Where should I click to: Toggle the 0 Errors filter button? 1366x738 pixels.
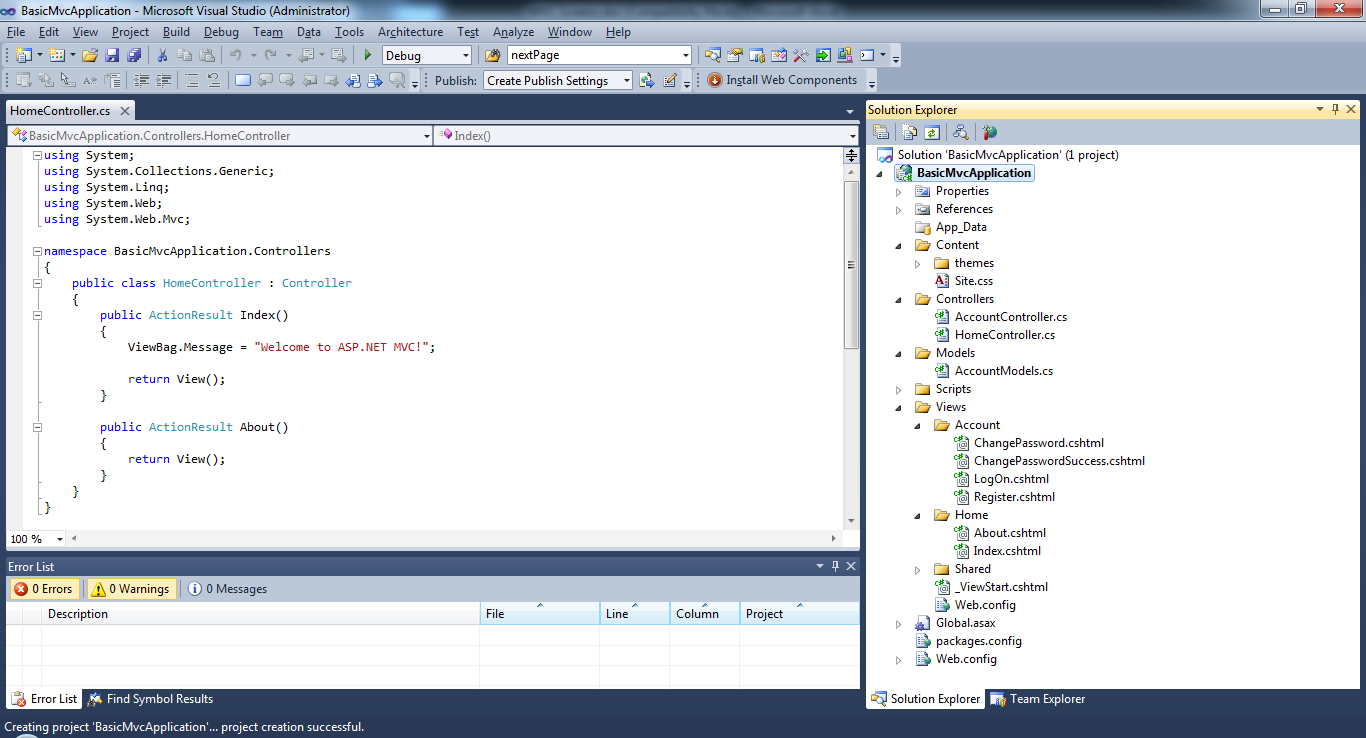43,589
